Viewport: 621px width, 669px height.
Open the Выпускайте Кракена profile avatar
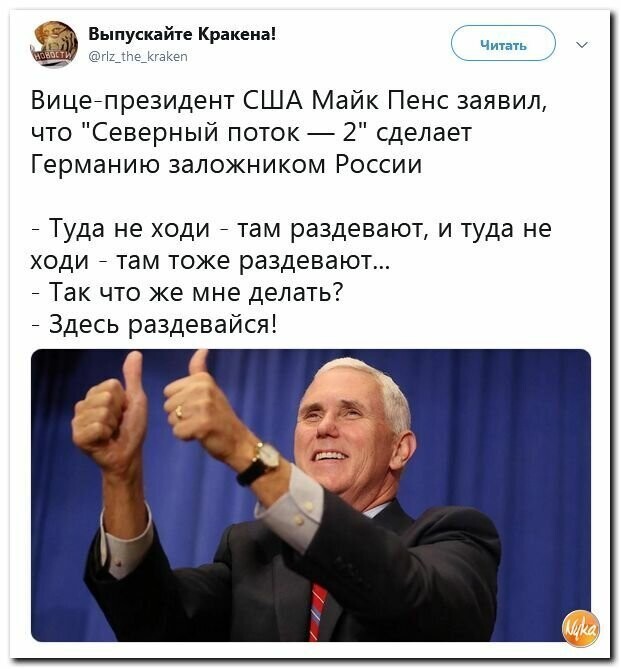click(x=55, y=44)
